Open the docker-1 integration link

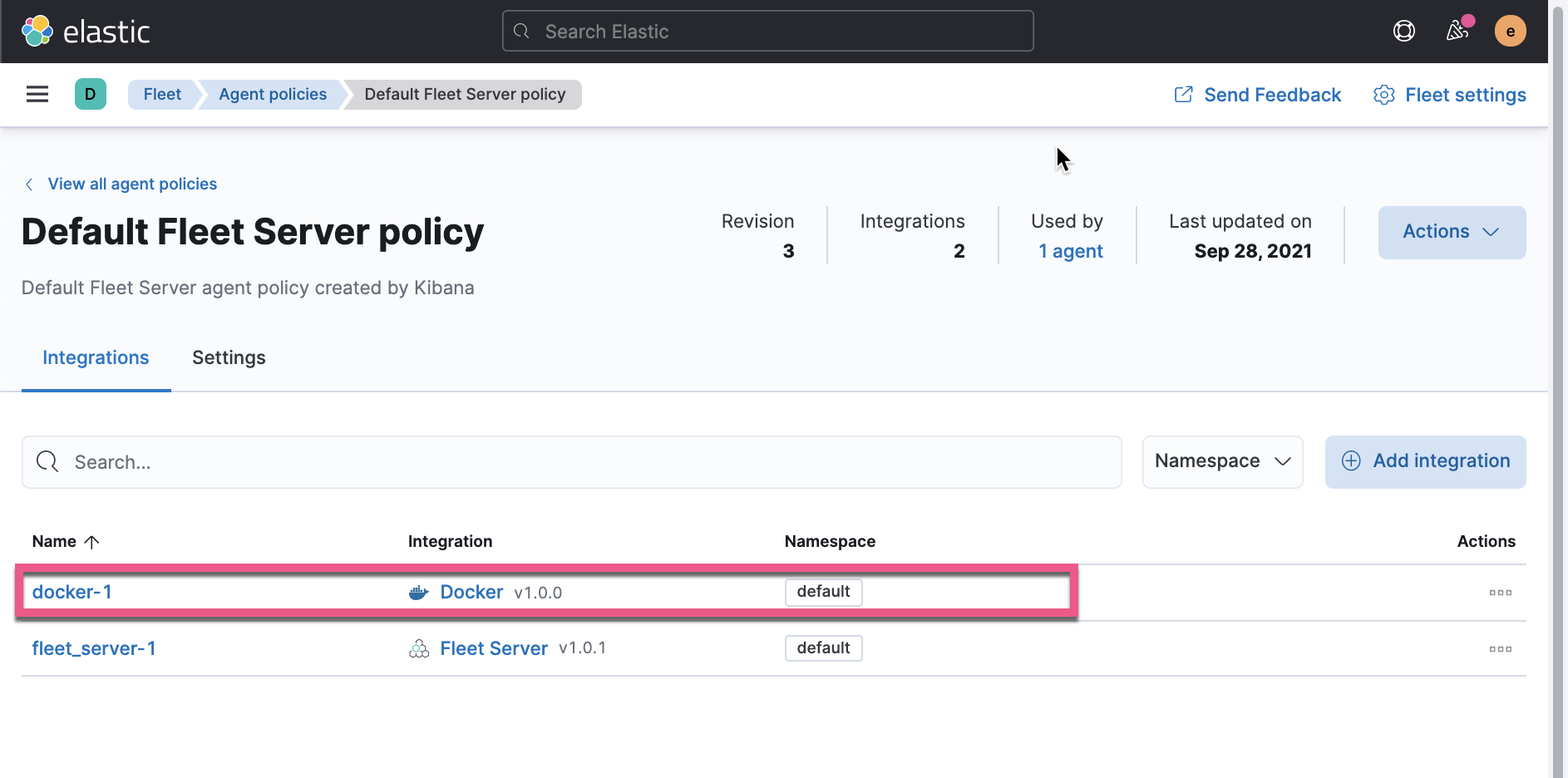pos(72,592)
